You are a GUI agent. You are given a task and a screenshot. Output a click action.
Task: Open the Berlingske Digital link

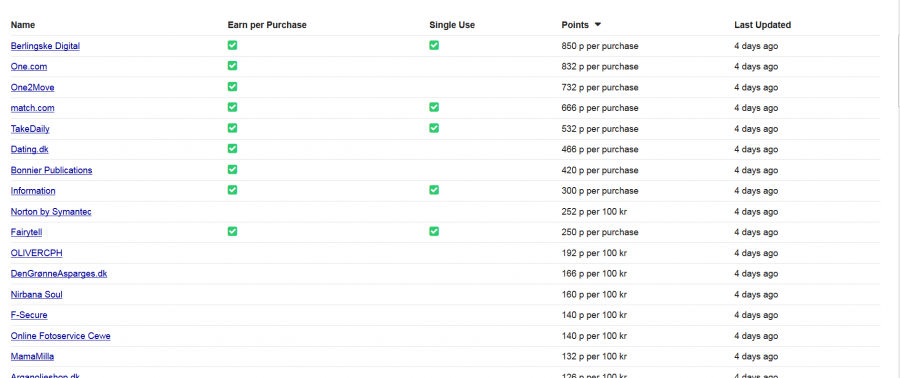[45, 46]
